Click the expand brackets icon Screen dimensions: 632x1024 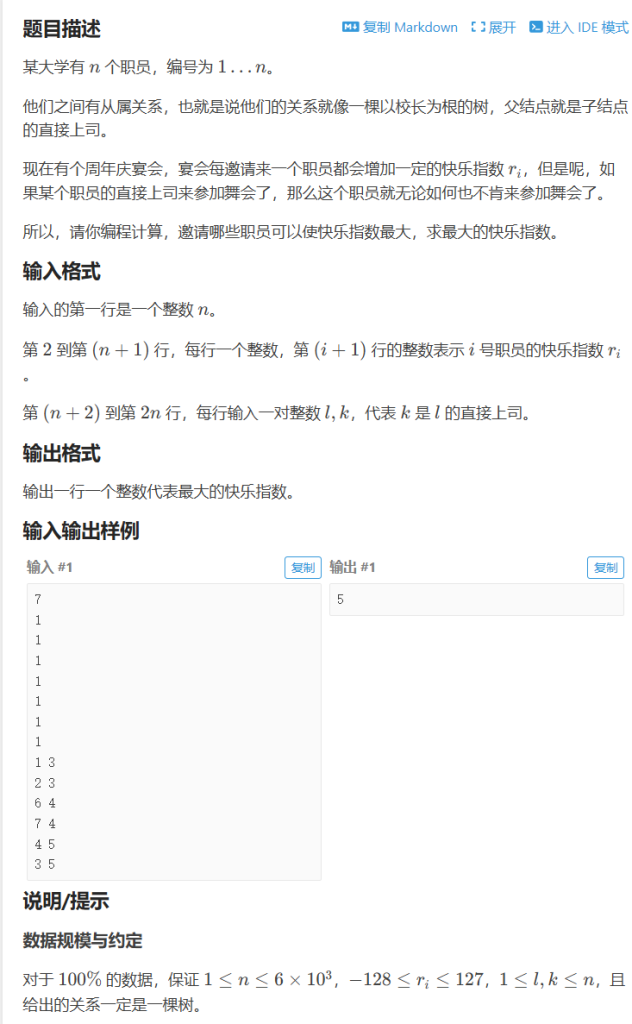click(x=478, y=27)
